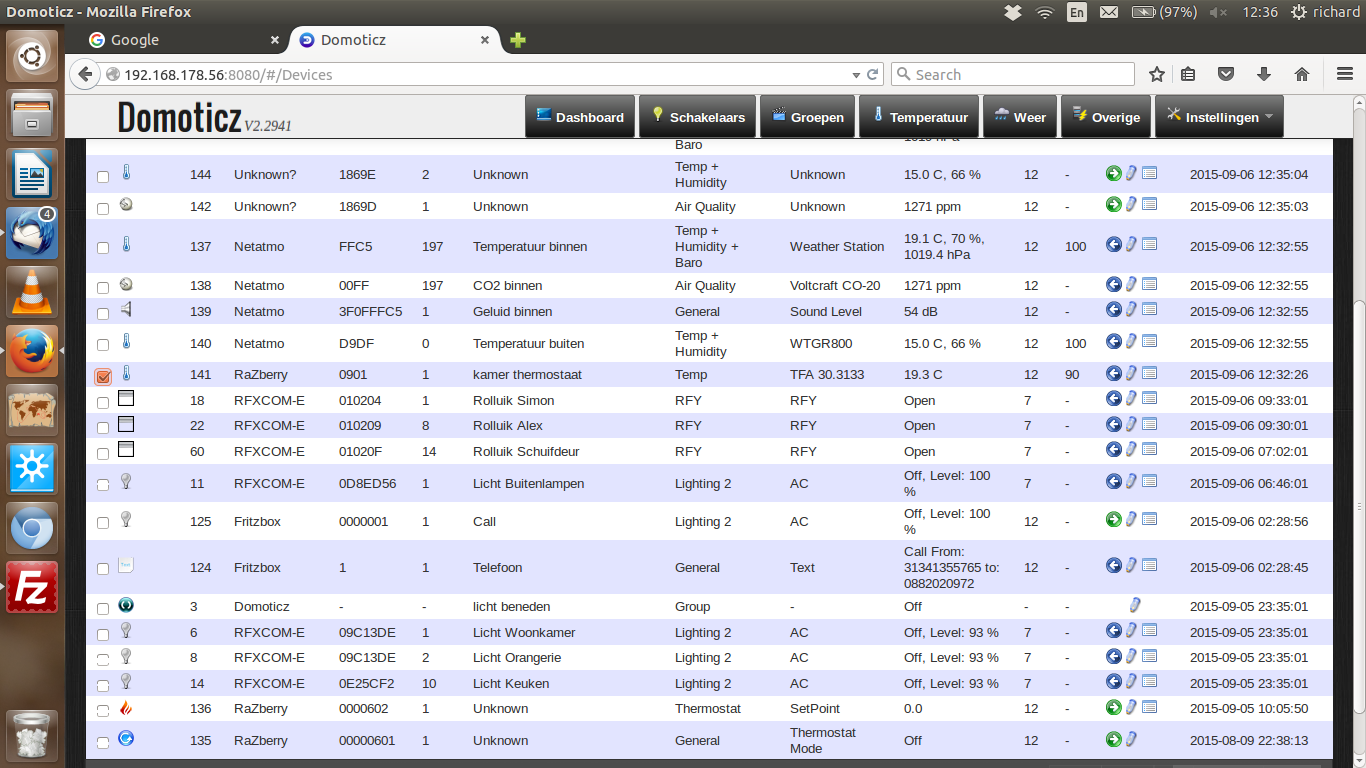Launch VLC from the Ubuntu launcher
The width and height of the screenshot is (1366, 768).
pyautogui.click(x=32, y=291)
